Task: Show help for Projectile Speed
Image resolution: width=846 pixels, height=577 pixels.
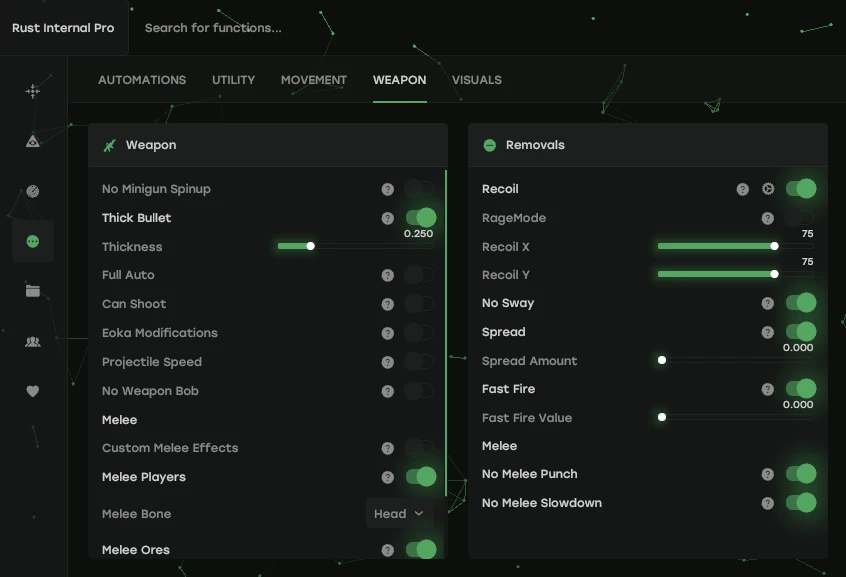Action: 387,362
